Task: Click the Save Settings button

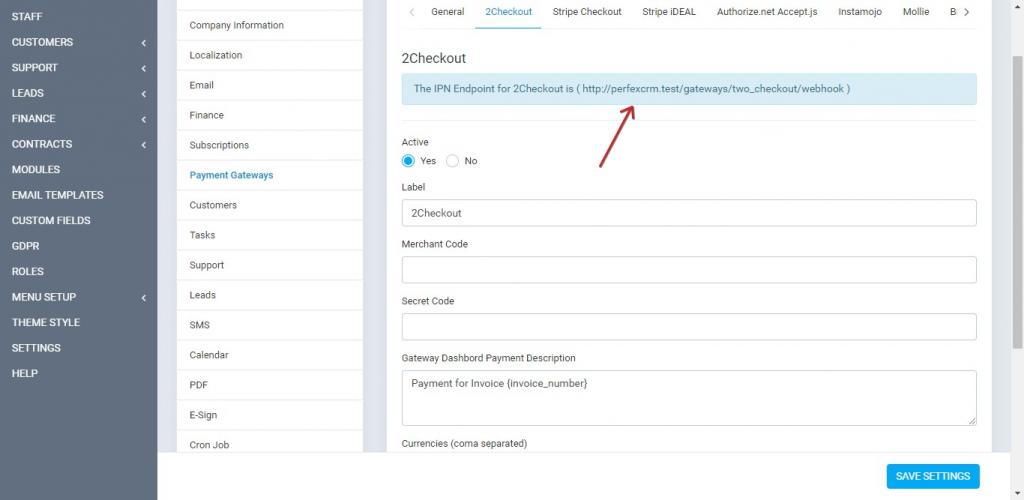Action: click(932, 476)
